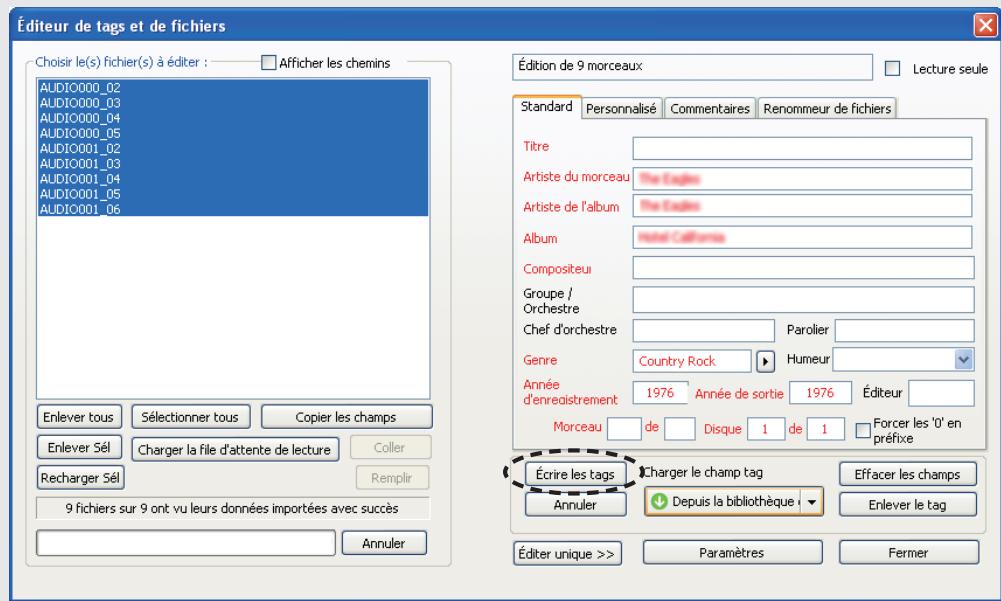Click the Artiste de l'album field

tap(802, 206)
